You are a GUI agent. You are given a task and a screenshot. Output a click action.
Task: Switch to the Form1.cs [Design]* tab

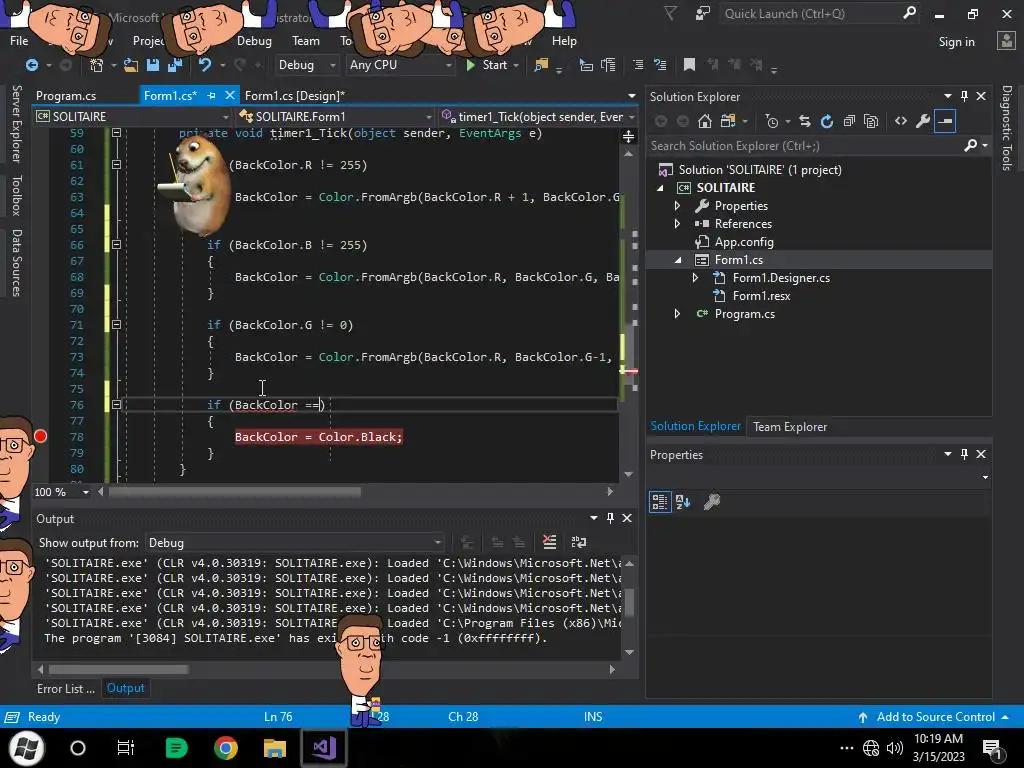click(295, 95)
